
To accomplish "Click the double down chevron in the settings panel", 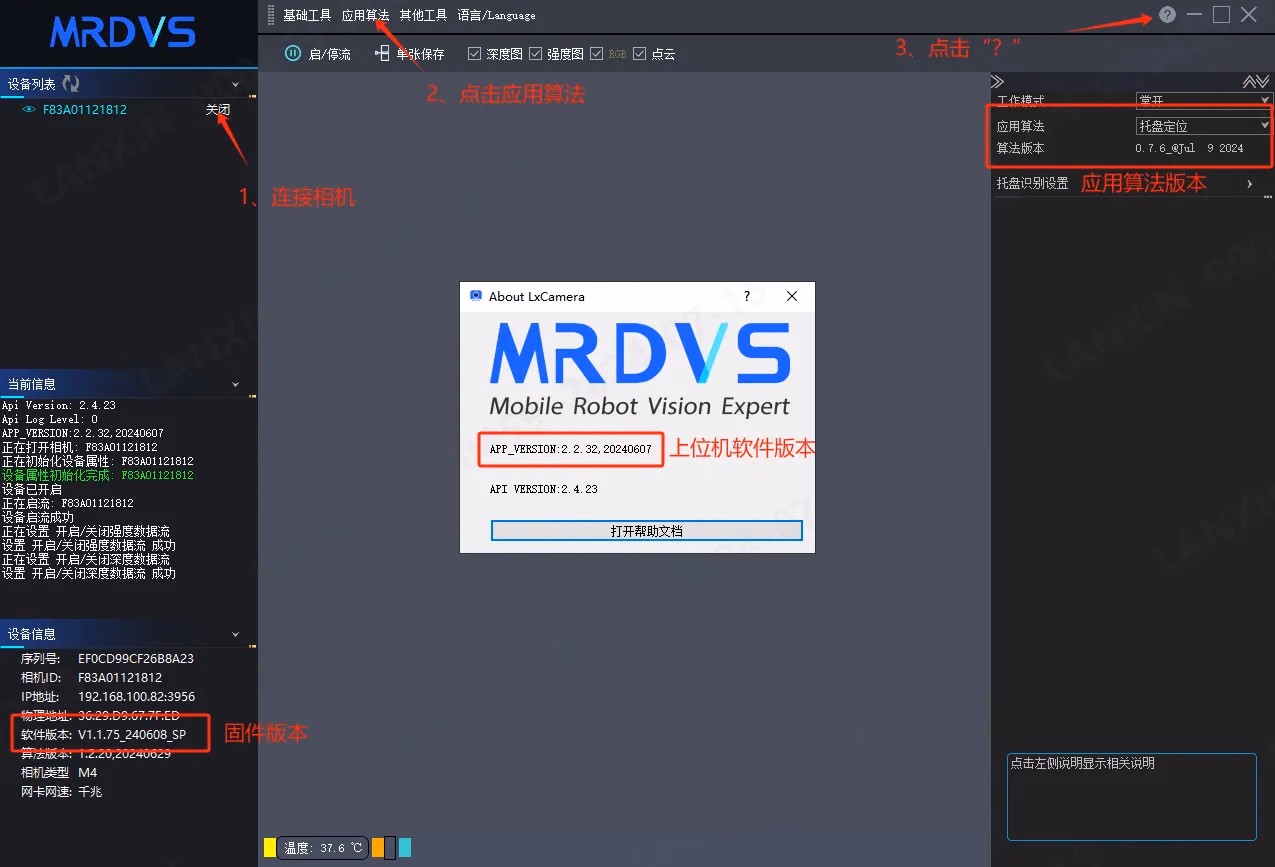I will pyautogui.click(x=1262, y=81).
